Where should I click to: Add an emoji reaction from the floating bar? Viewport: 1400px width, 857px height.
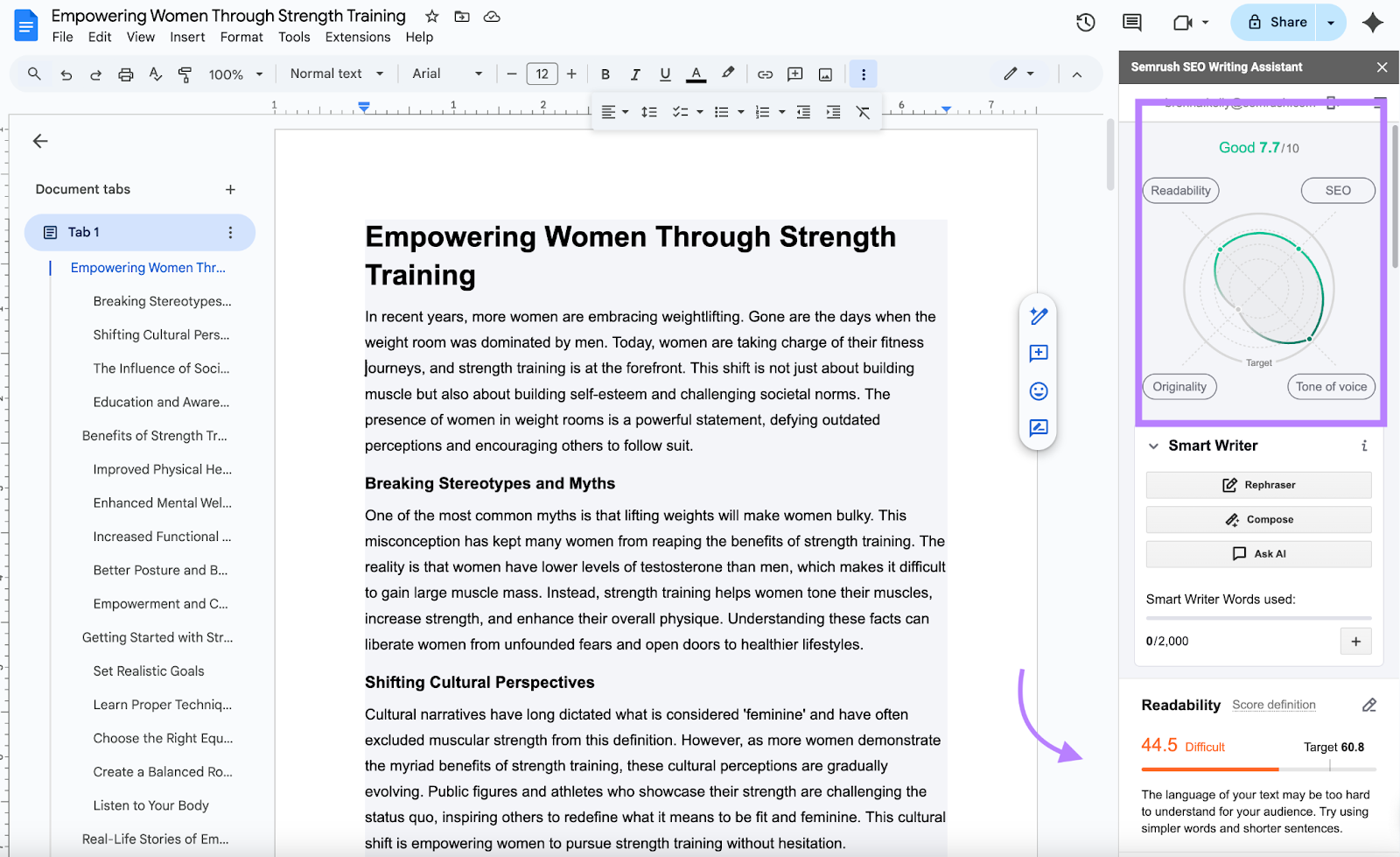(x=1038, y=391)
